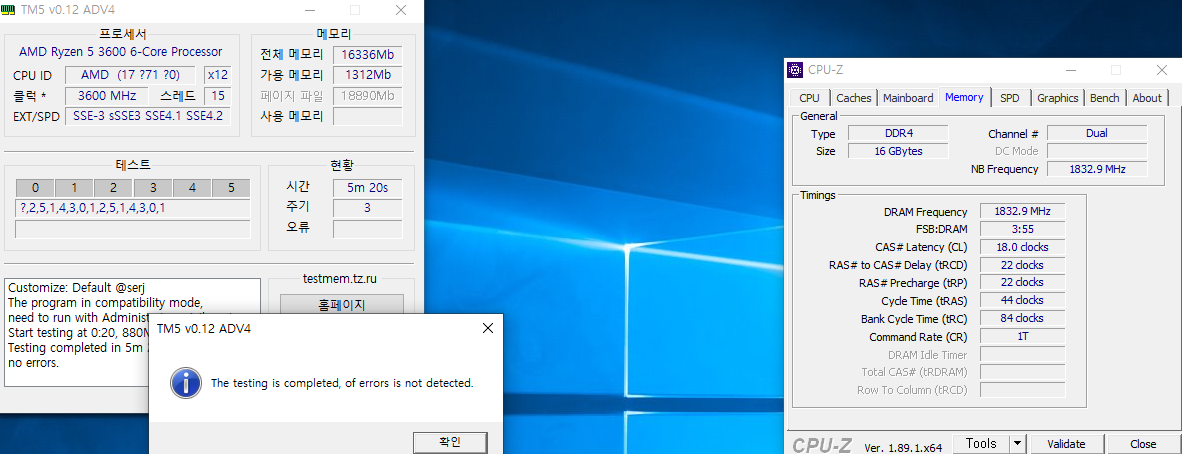
Task: Click the FSB:DRAM 3:55 value
Action: point(1022,229)
